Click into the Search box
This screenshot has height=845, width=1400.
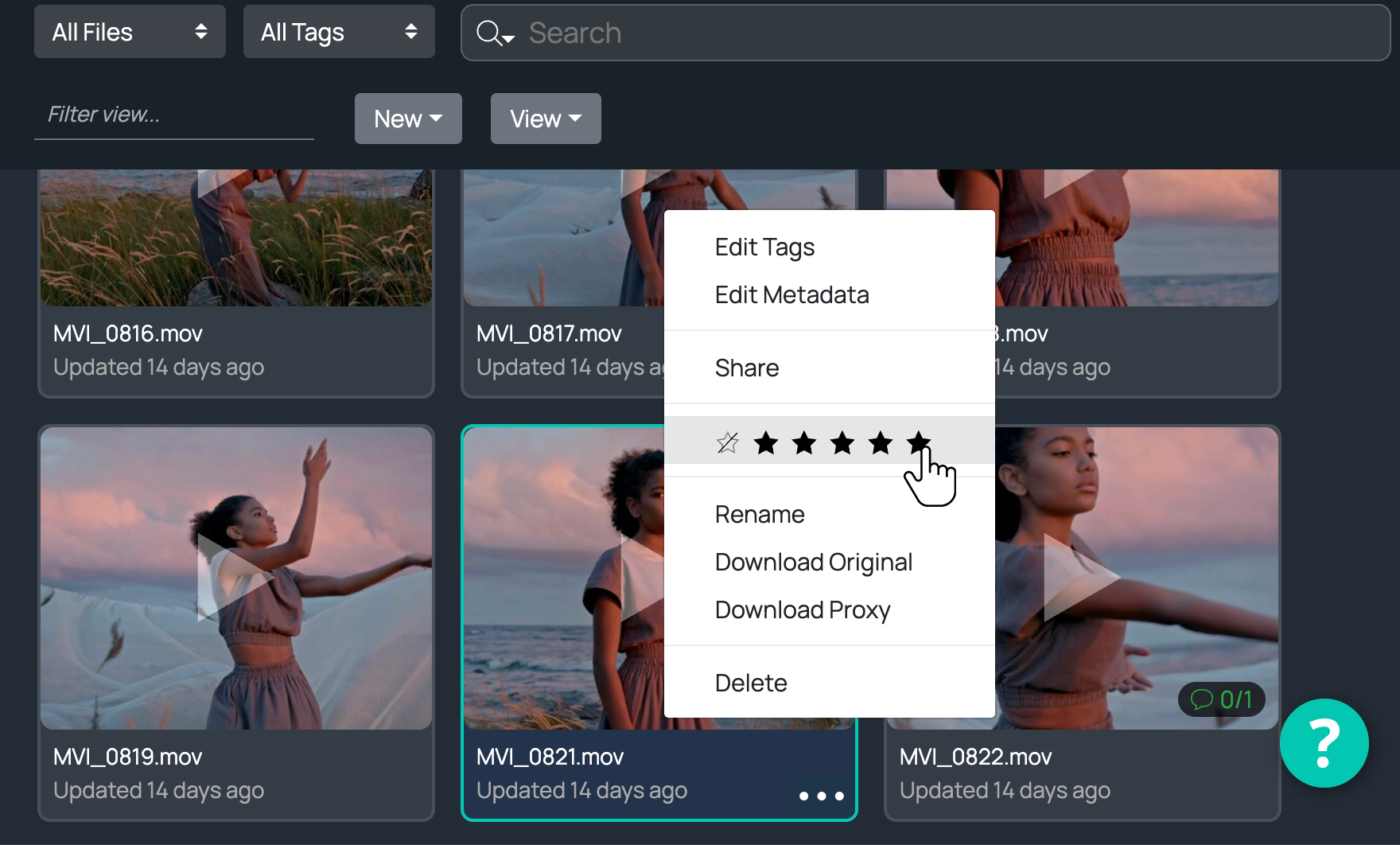pos(955,33)
